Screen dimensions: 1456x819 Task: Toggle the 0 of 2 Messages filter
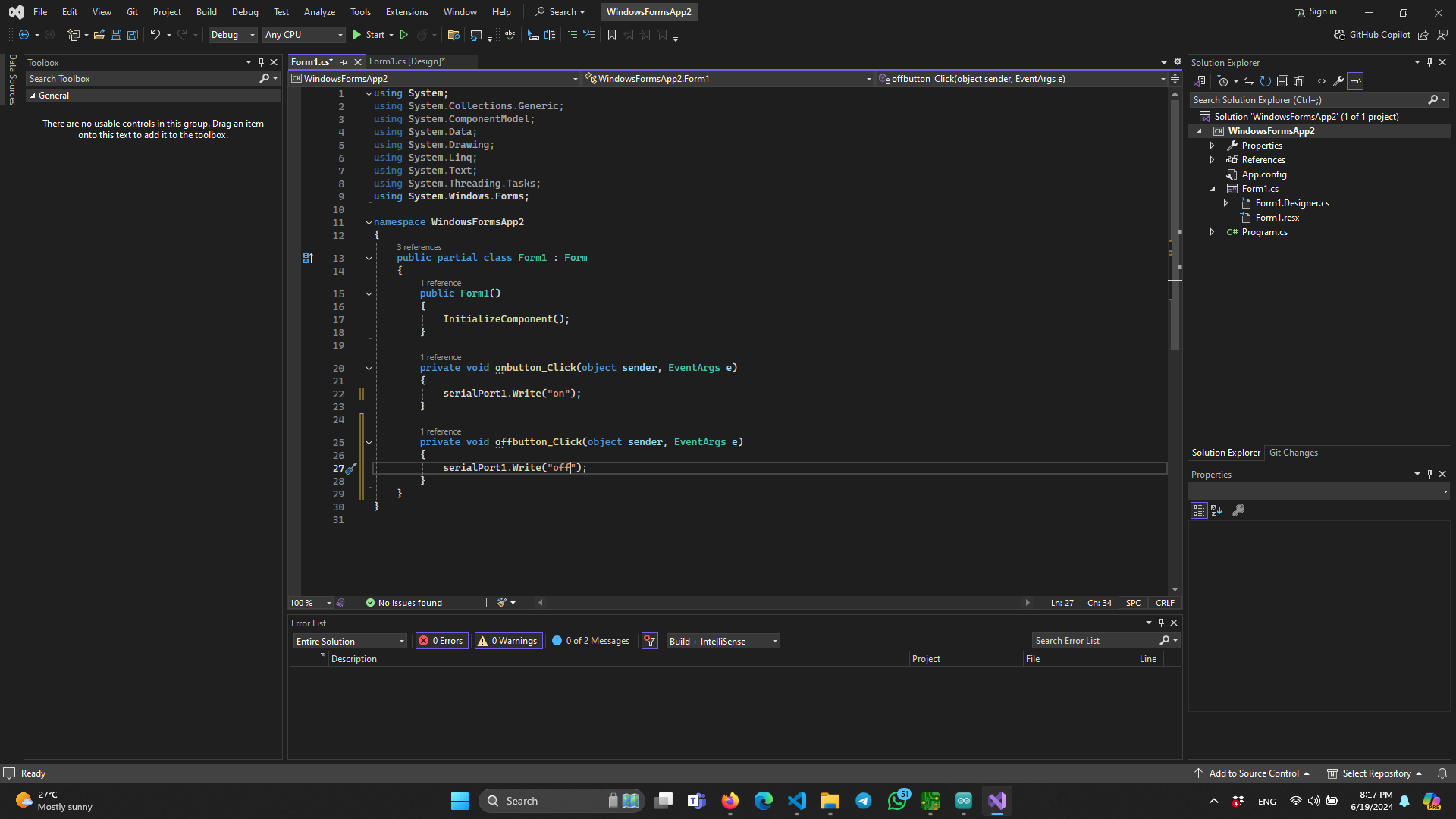591,641
